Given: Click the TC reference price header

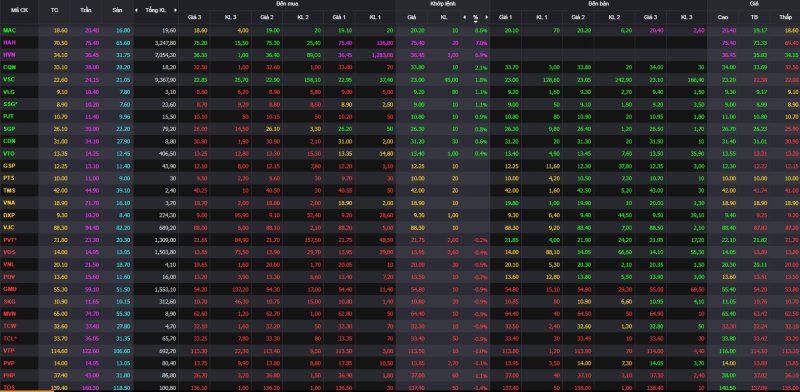Looking at the screenshot, I should click(x=55, y=10).
